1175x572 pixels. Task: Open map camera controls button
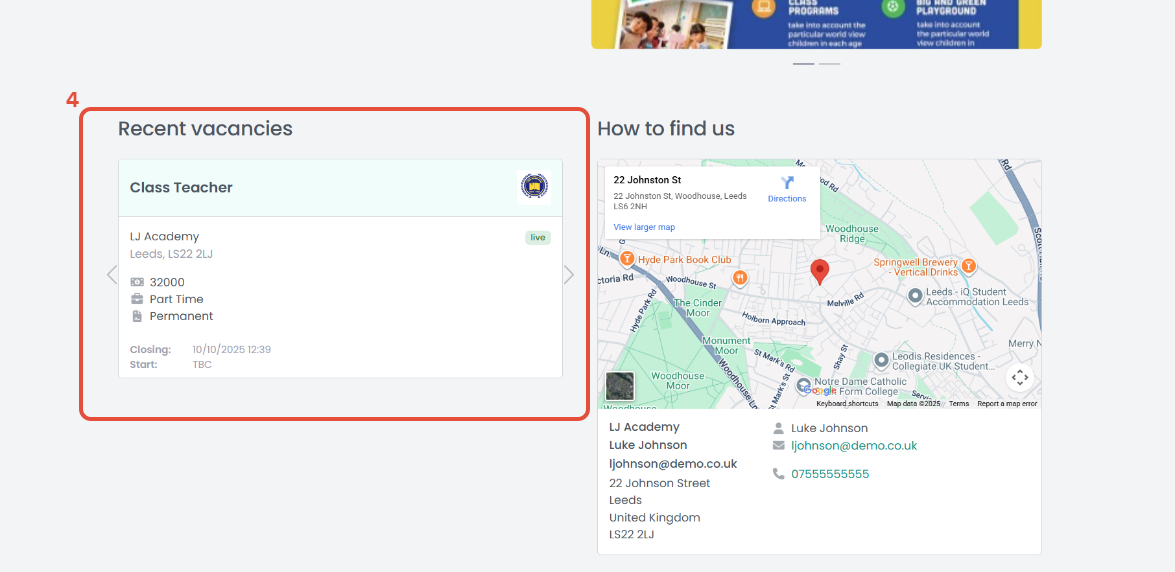(x=1020, y=378)
